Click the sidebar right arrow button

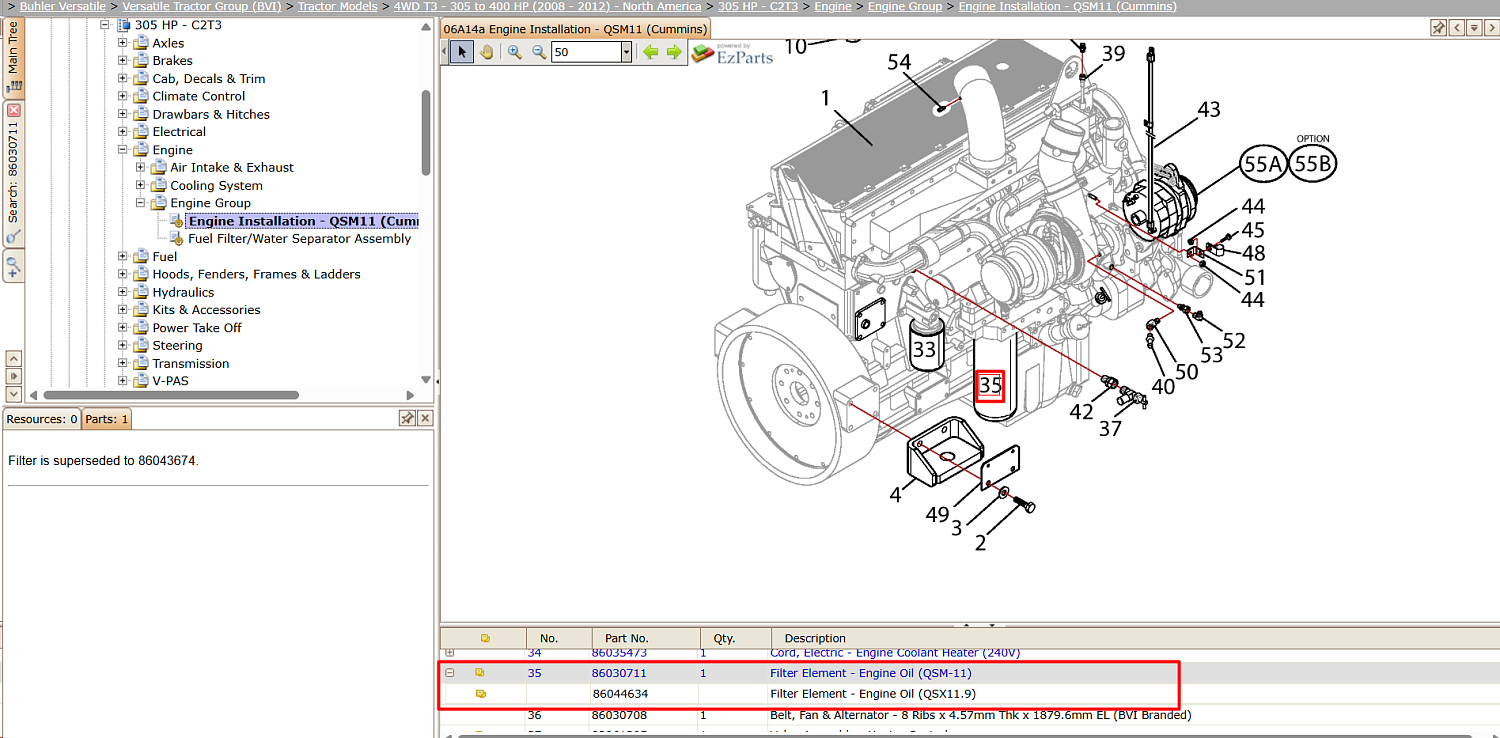tap(13, 376)
